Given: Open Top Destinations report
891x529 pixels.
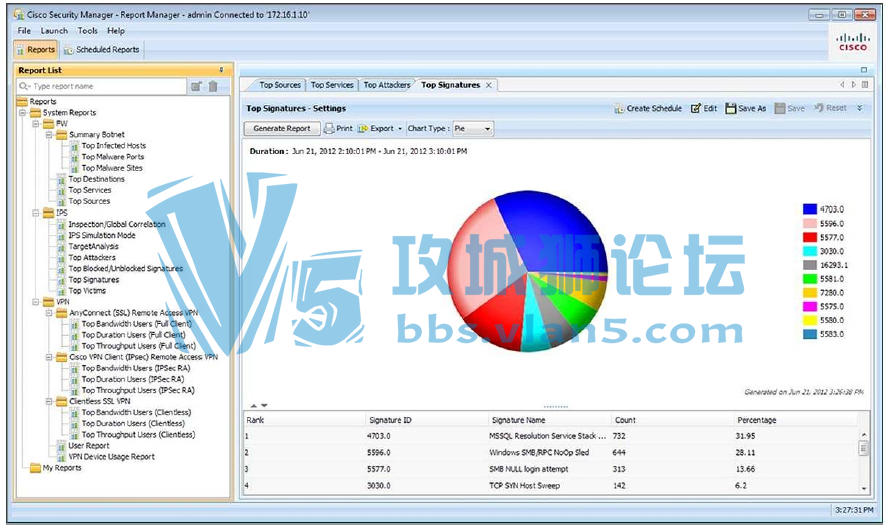Looking at the screenshot, I should pos(97,179).
